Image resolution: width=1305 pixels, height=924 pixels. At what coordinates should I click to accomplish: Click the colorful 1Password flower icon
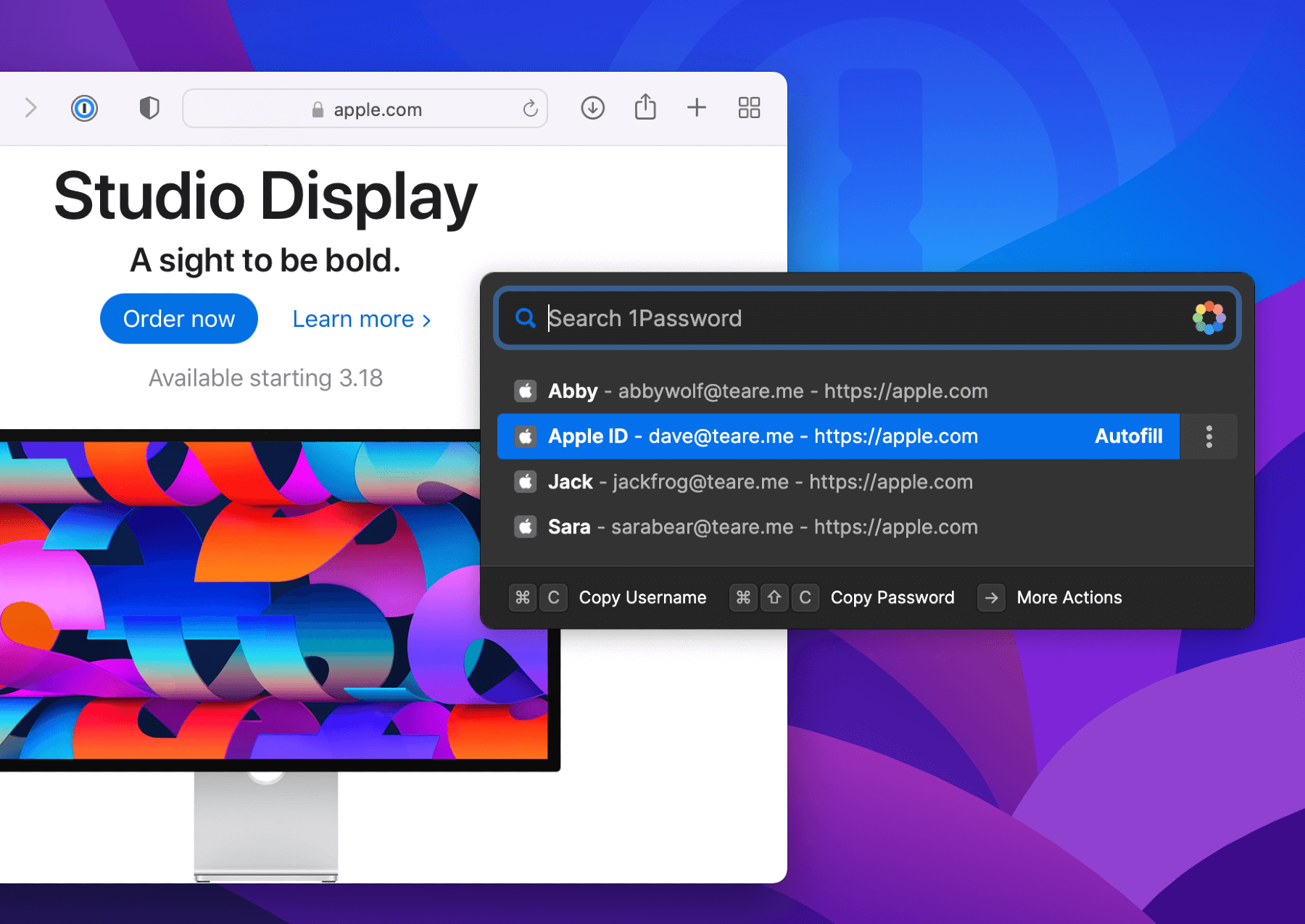[1209, 317]
